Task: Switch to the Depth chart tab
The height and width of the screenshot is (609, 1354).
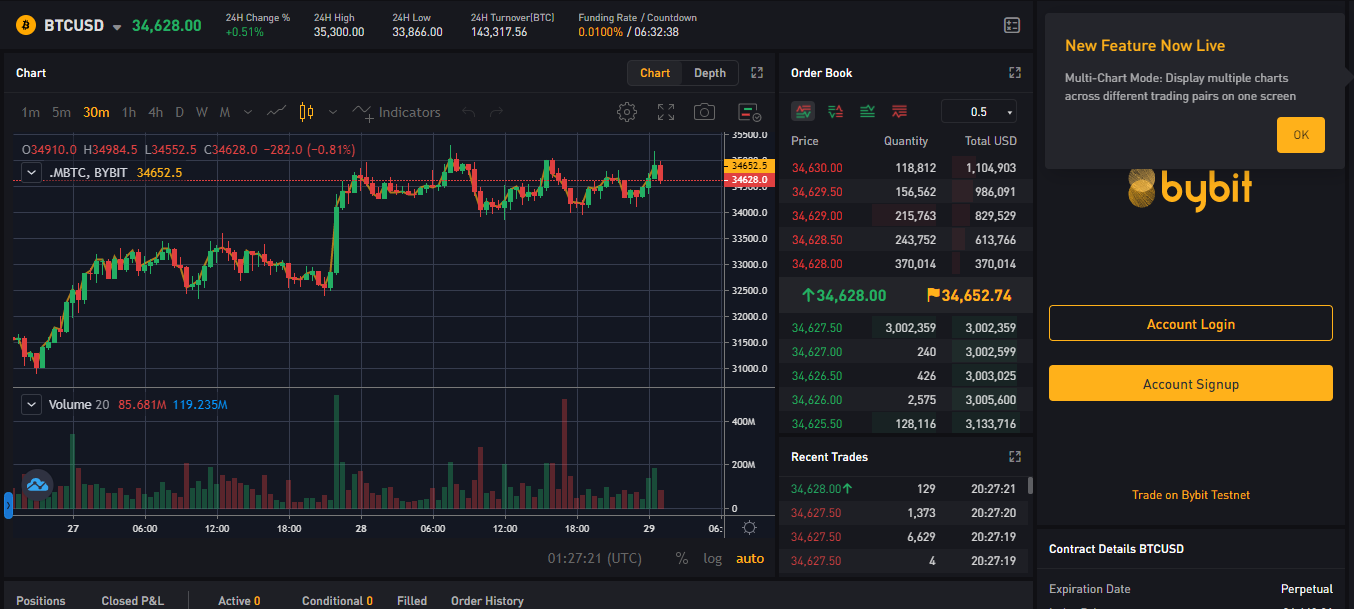Action: [710, 73]
